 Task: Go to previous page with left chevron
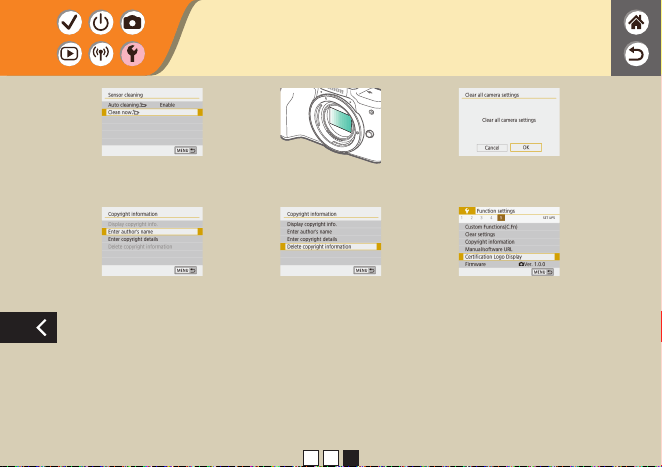pos(28,327)
